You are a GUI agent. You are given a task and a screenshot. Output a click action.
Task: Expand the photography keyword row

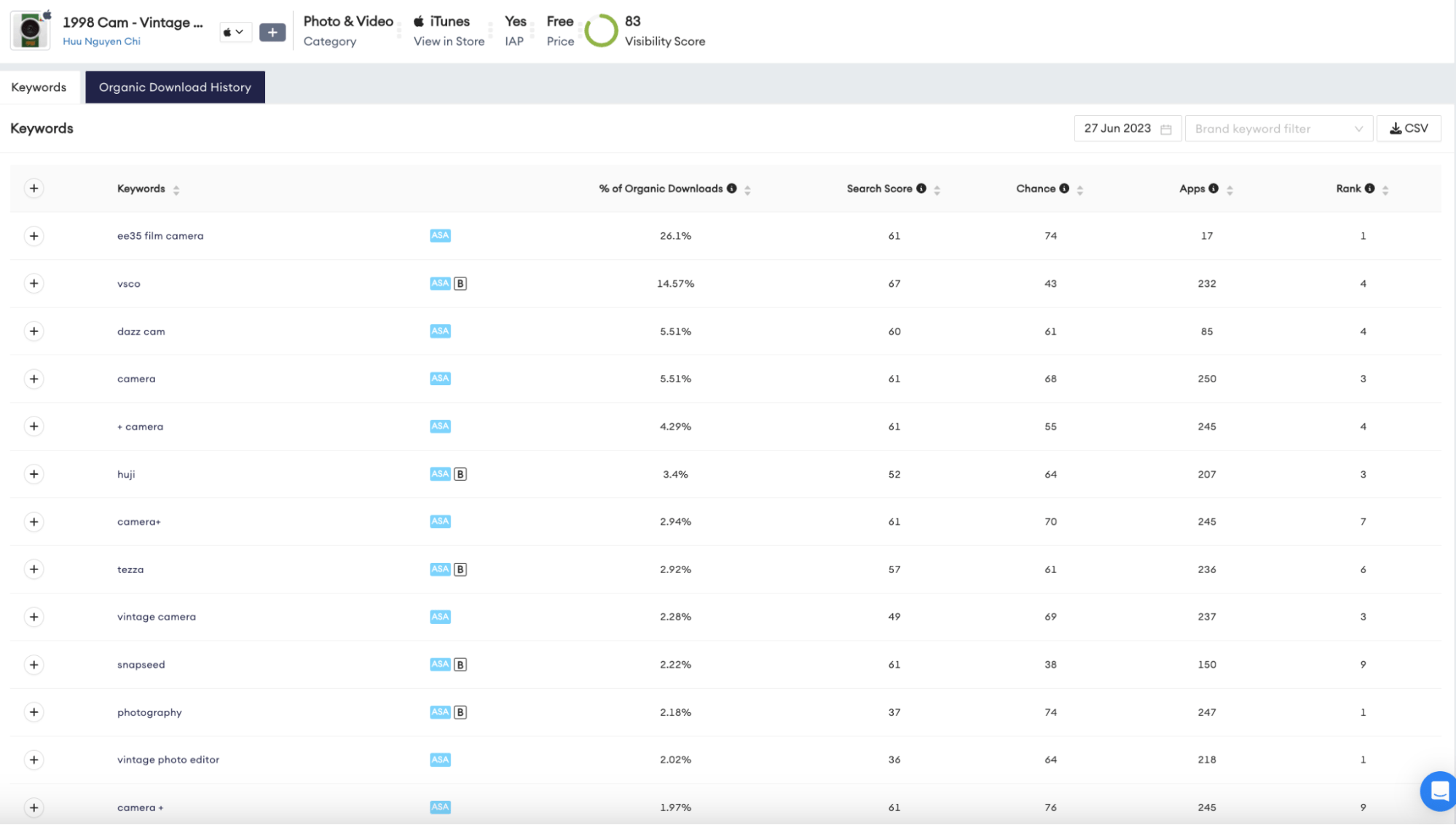34,712
